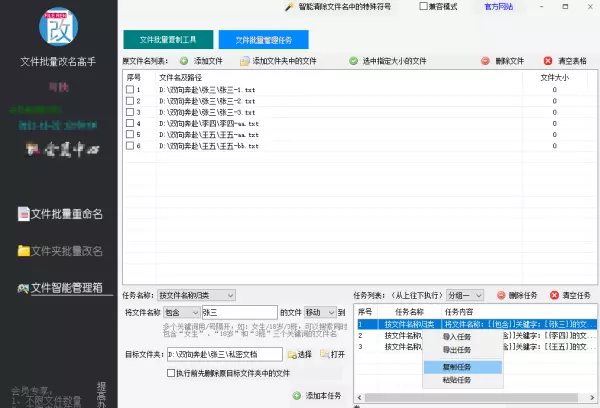
Task: Choose 粘贴任务 from context menu
Action: point(463,380)
